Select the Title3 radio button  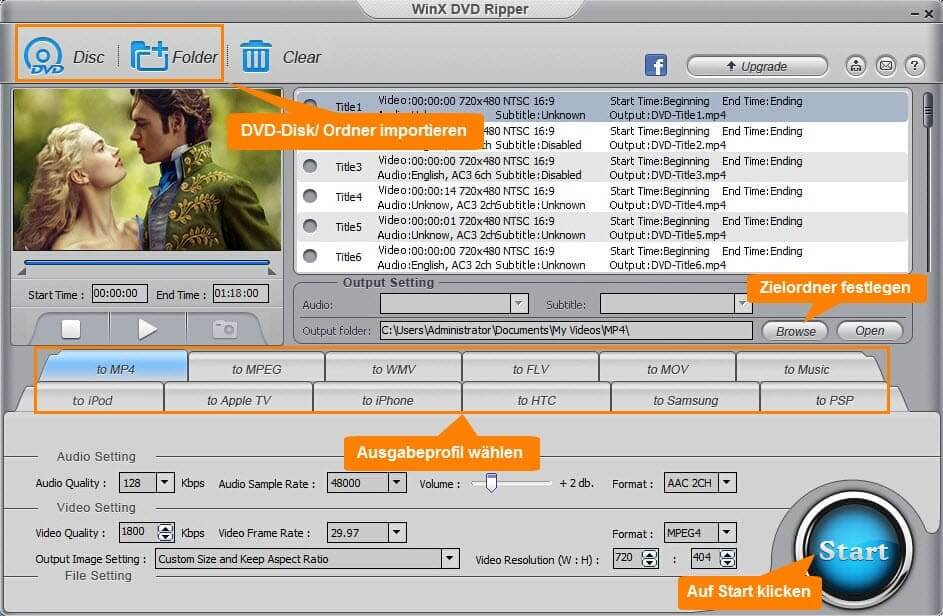(310, 165)
